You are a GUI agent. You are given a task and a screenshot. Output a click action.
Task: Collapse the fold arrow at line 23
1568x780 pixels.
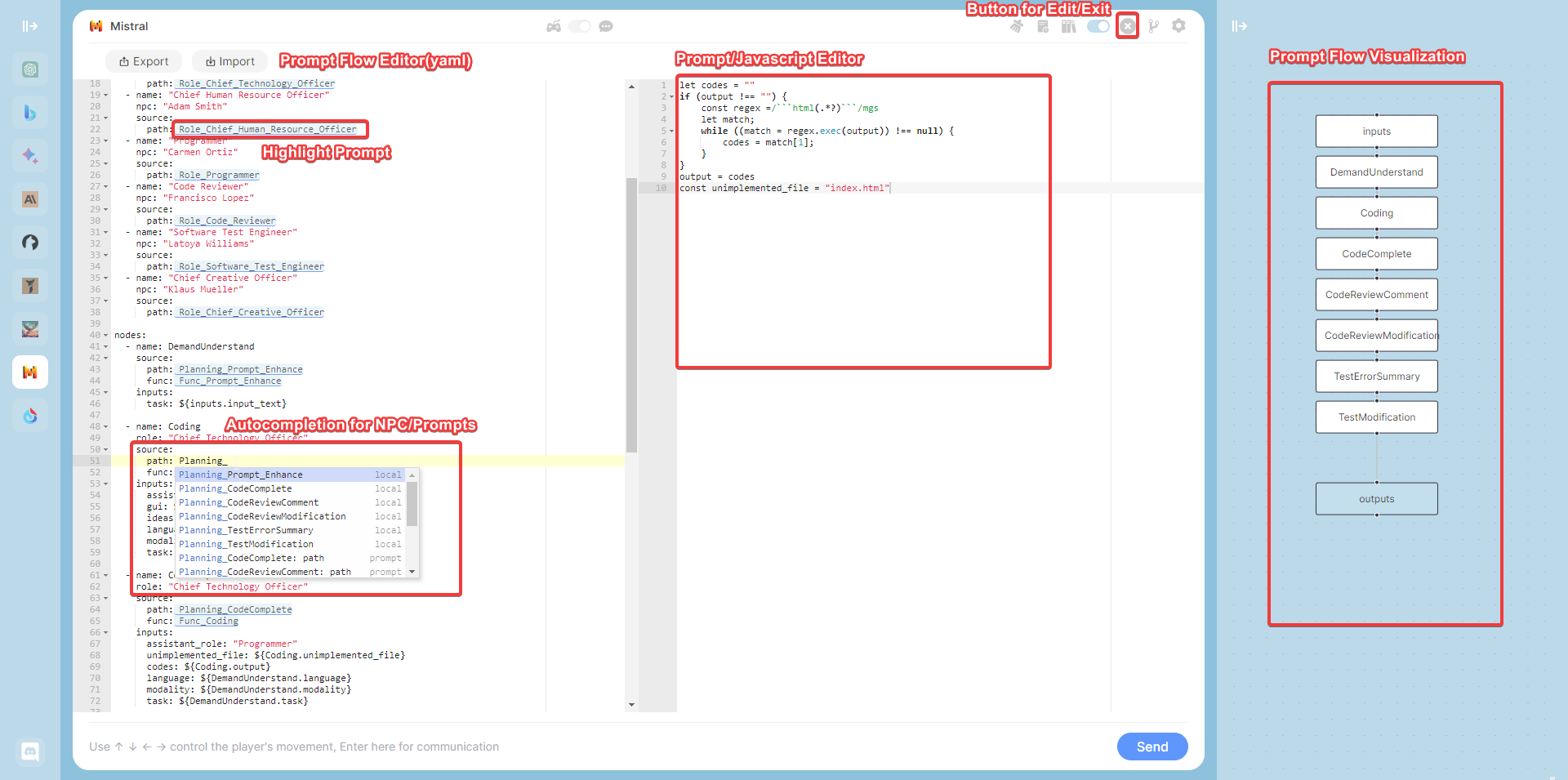pos(106,141)
